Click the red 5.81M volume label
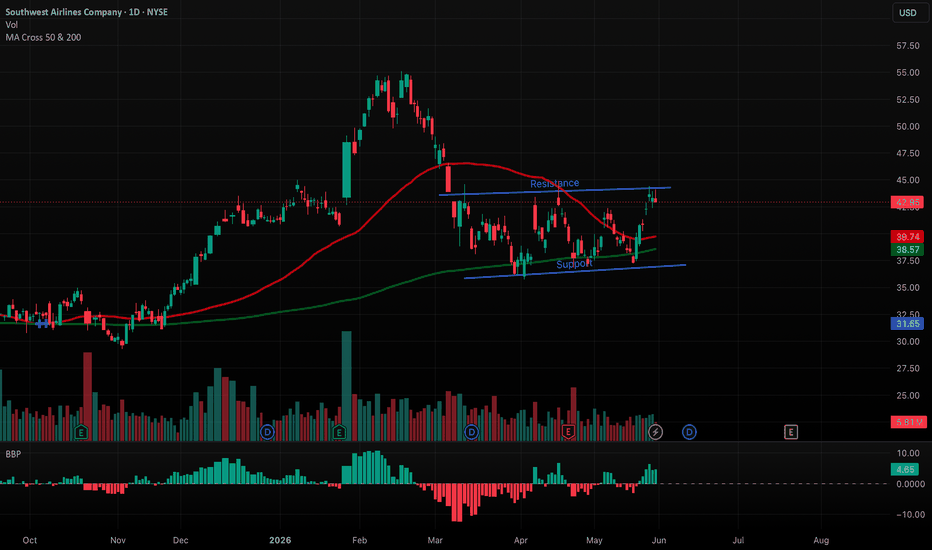The height and width of the screenshot is (550, 932). point(908,422)
